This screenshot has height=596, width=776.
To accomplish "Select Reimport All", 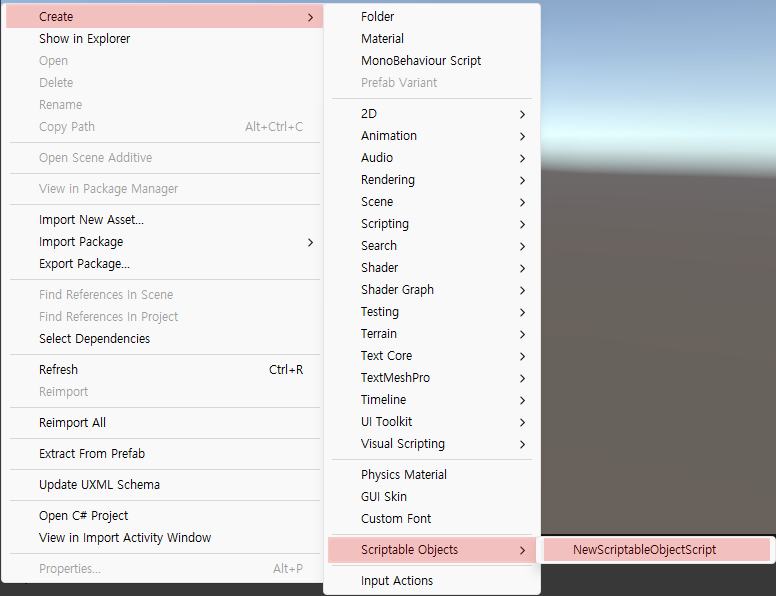I will tap(164, 423).
